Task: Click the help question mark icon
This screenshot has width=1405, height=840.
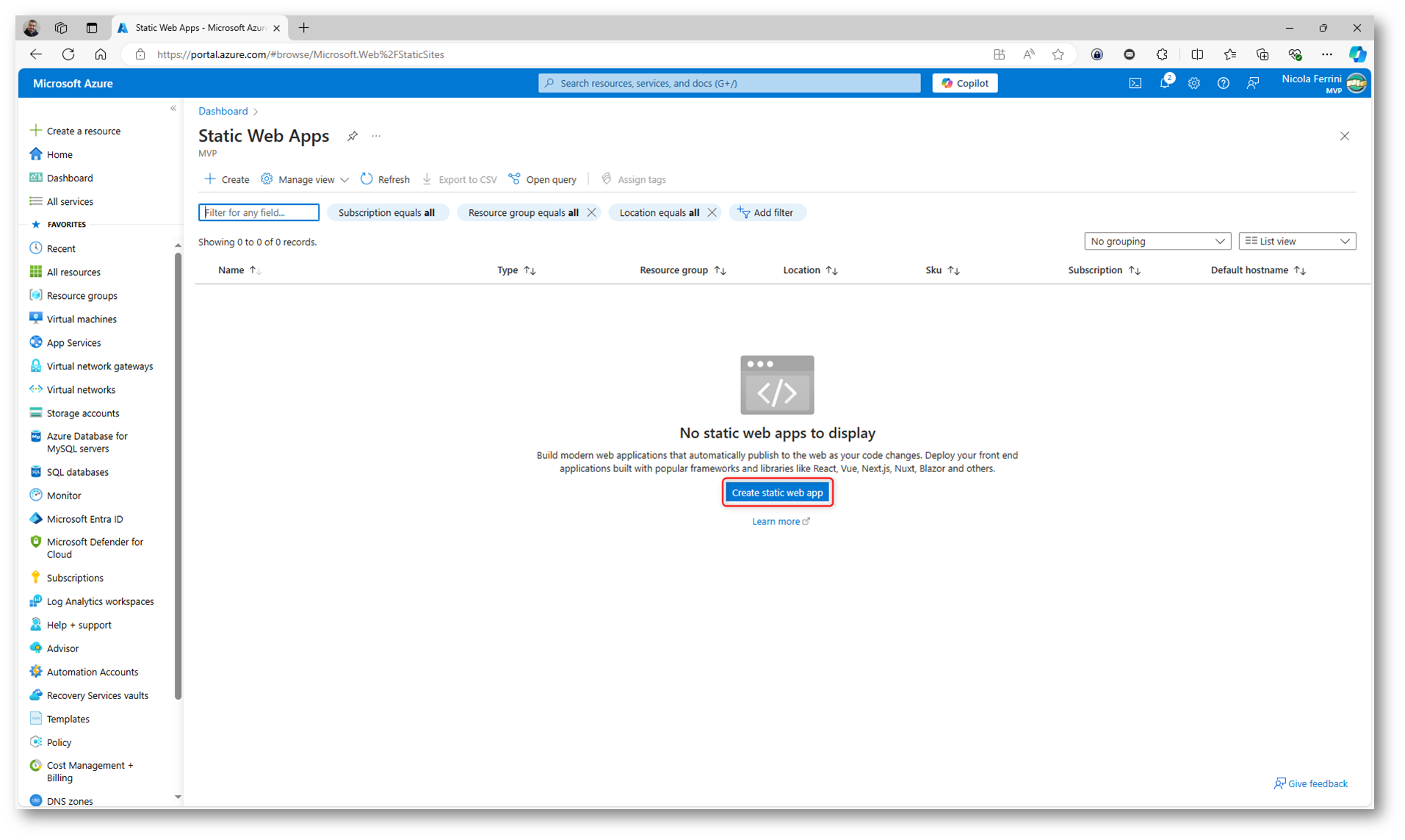Action: click(x=1223, y=84)
